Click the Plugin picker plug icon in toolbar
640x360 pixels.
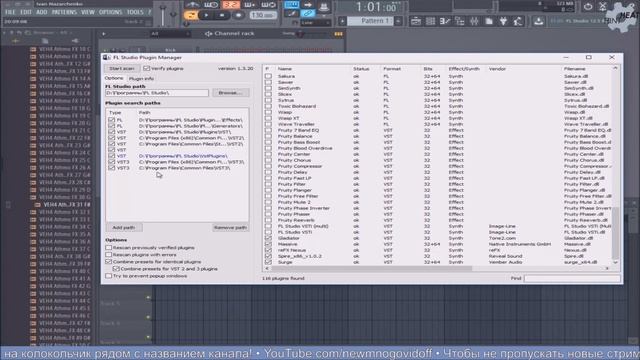(x=503, y=21)
